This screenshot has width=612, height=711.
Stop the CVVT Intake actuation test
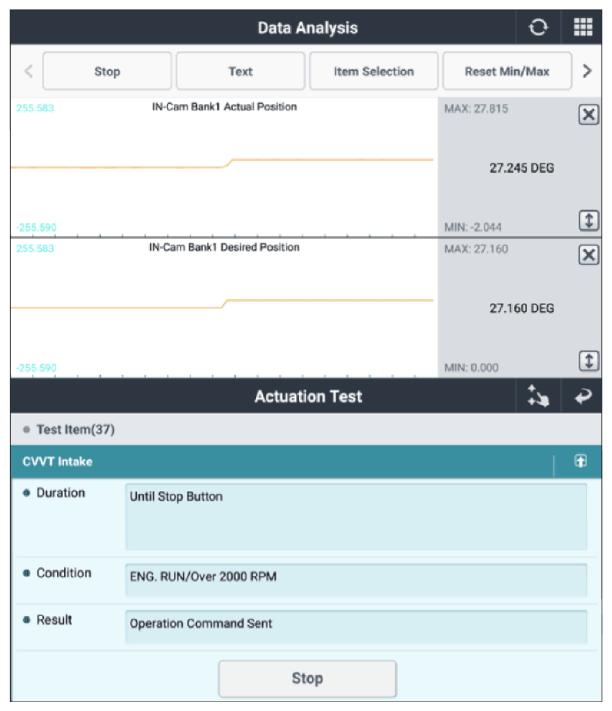[x=307, y=679]
